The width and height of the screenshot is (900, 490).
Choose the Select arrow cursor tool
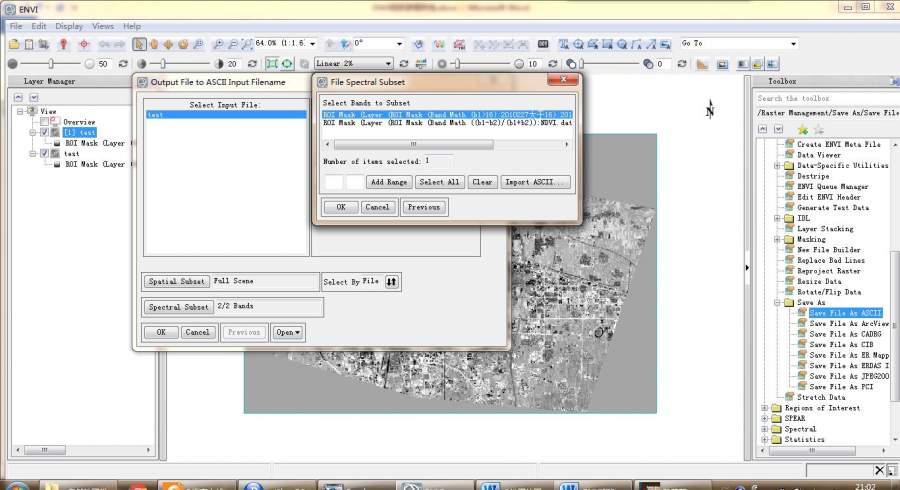click(x=139, y=44)
